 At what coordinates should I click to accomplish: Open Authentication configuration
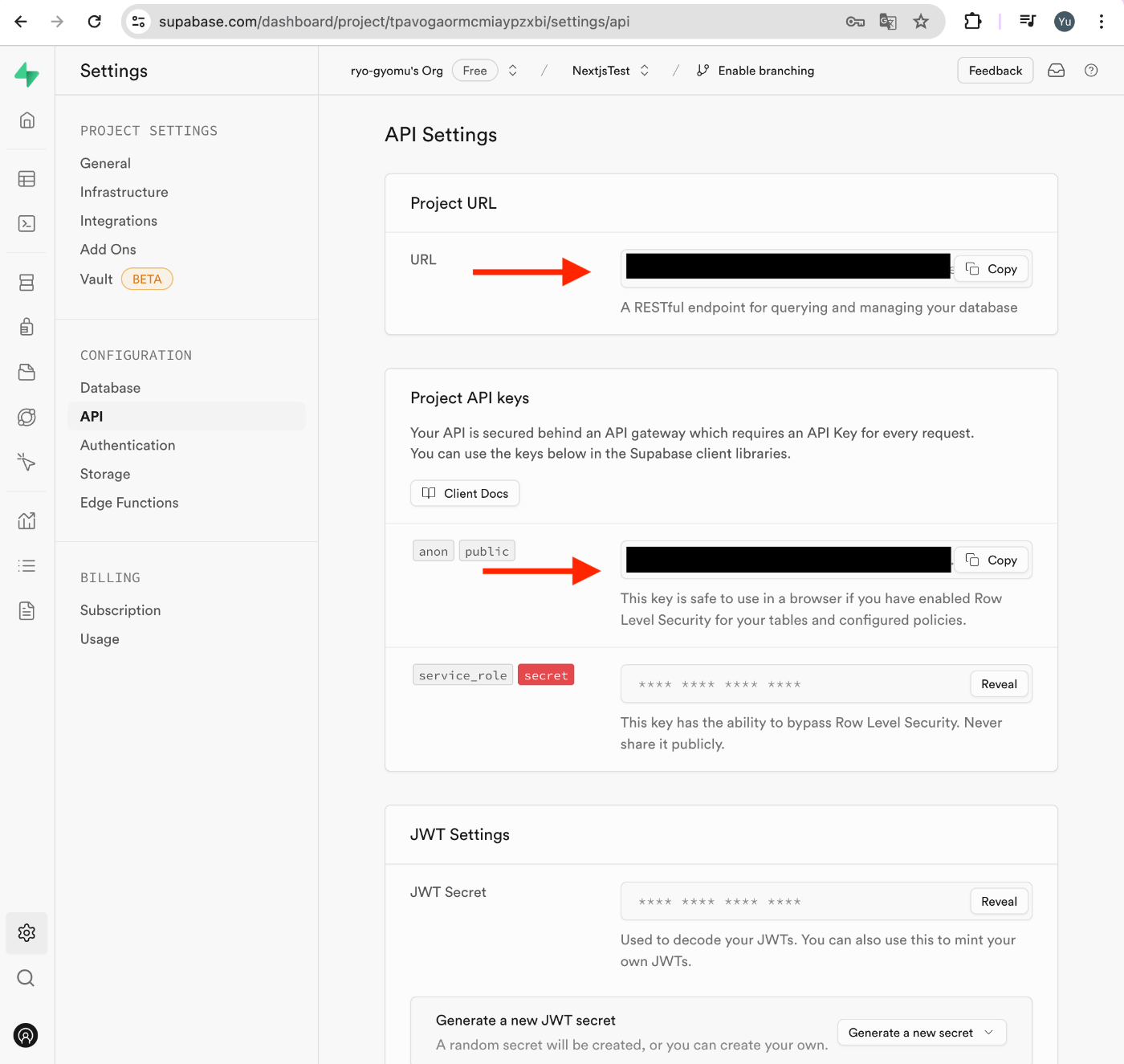pos(128,445)
